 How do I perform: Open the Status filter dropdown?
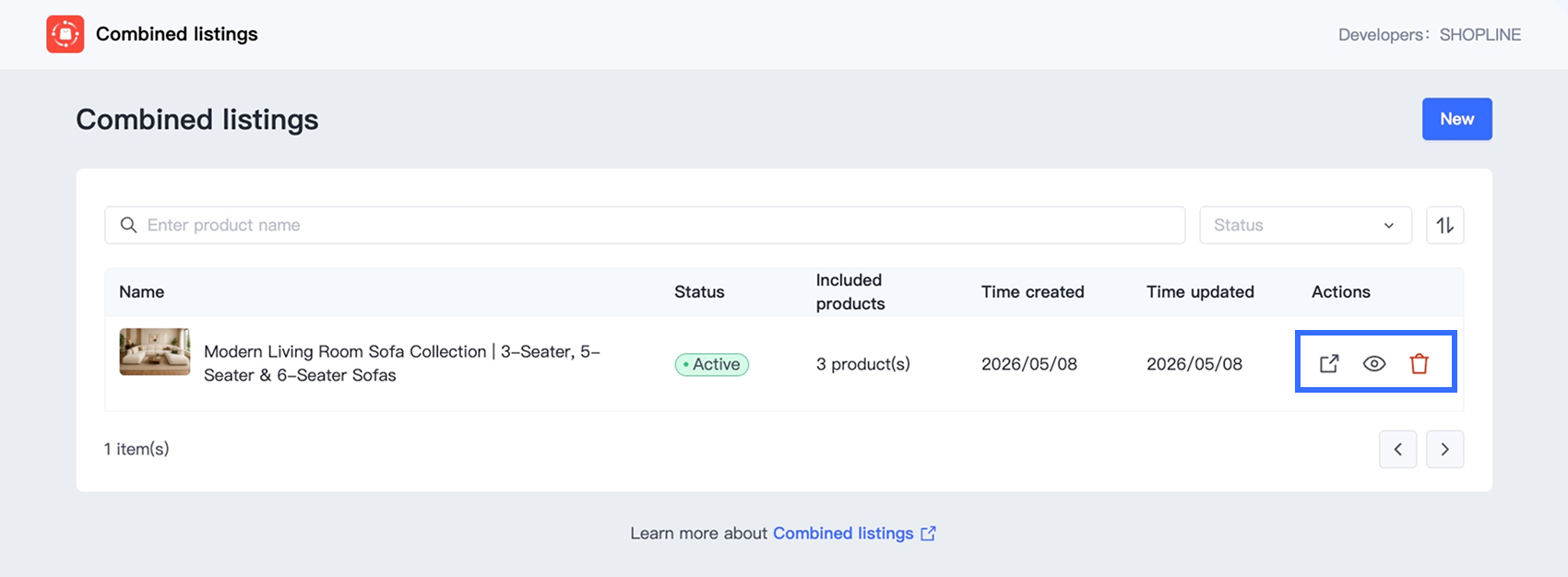pyautogui.click(x=1306, y=225)
